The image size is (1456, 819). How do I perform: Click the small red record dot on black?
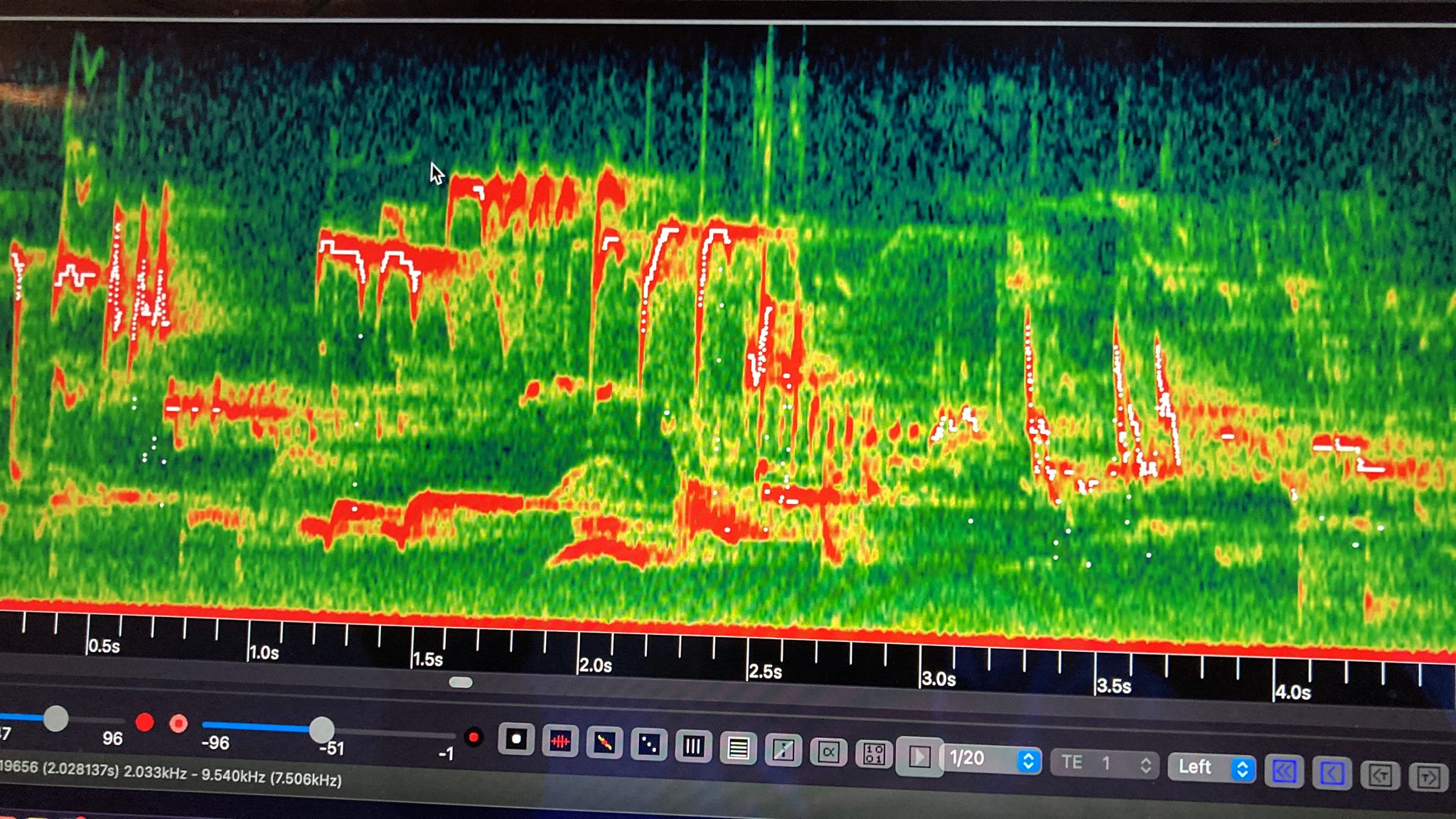click(473, 738)
